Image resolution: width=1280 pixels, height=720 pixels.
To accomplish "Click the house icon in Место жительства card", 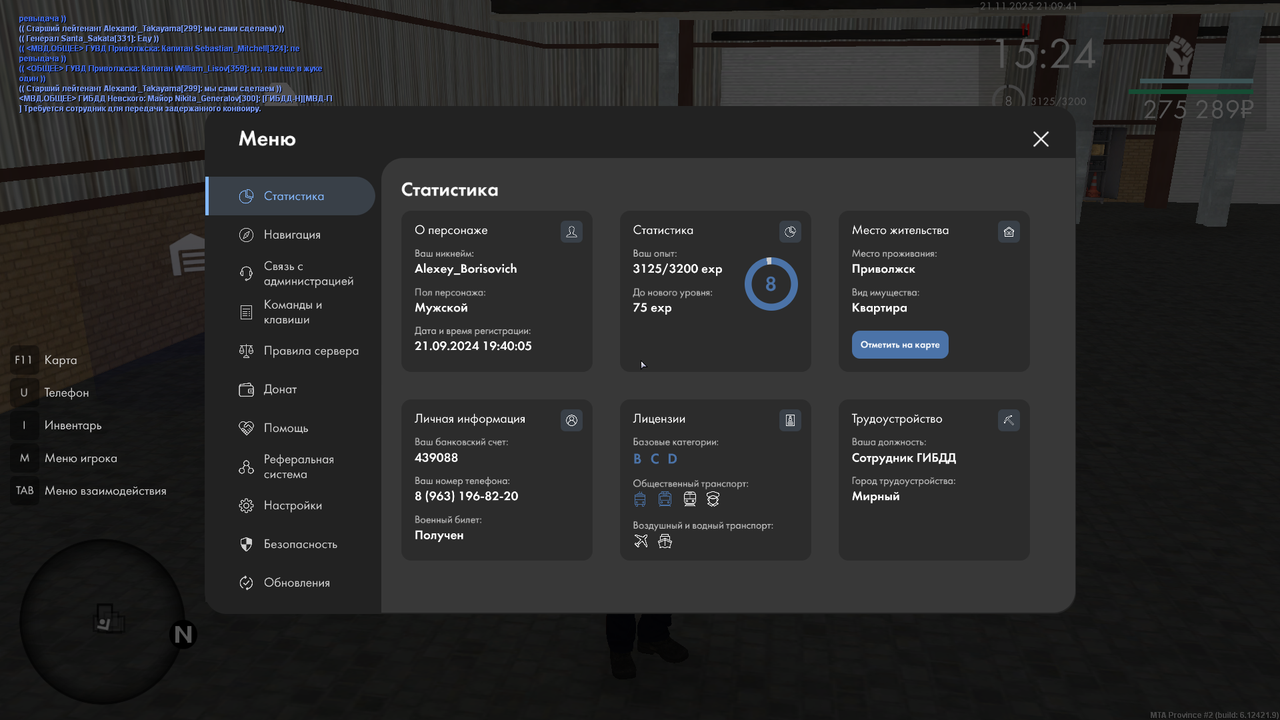I will (1009, 232).
